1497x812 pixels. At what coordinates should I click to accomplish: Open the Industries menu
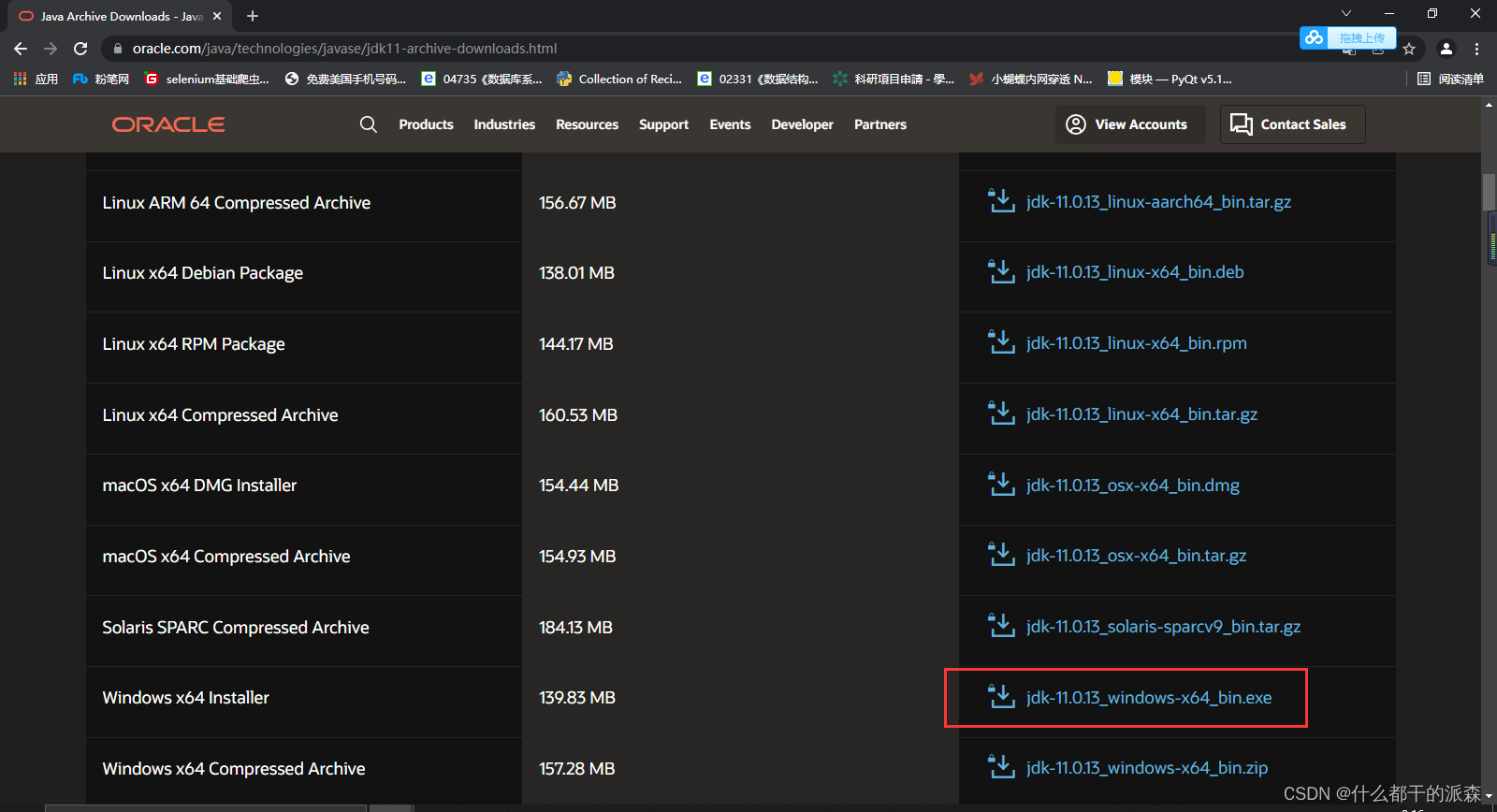coord(504,124)
